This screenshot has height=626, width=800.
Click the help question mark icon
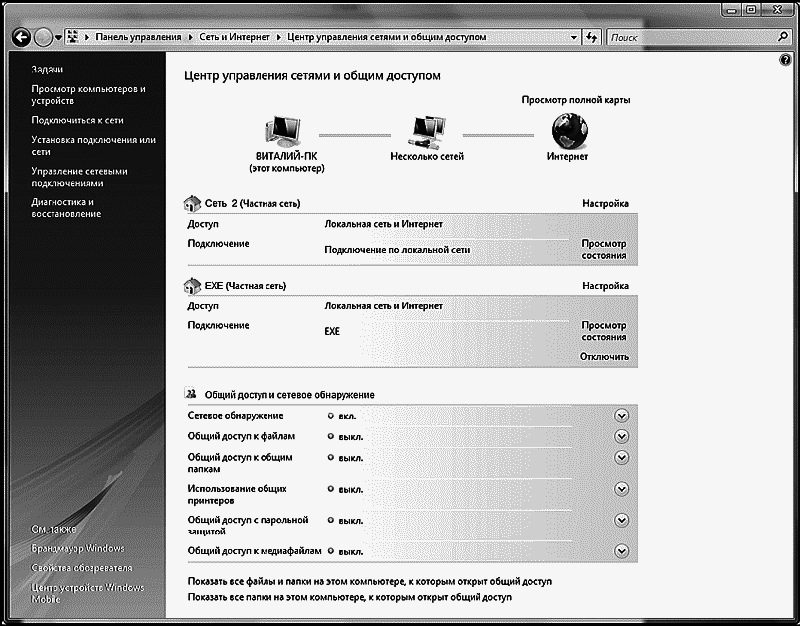[x=784, y=60]
